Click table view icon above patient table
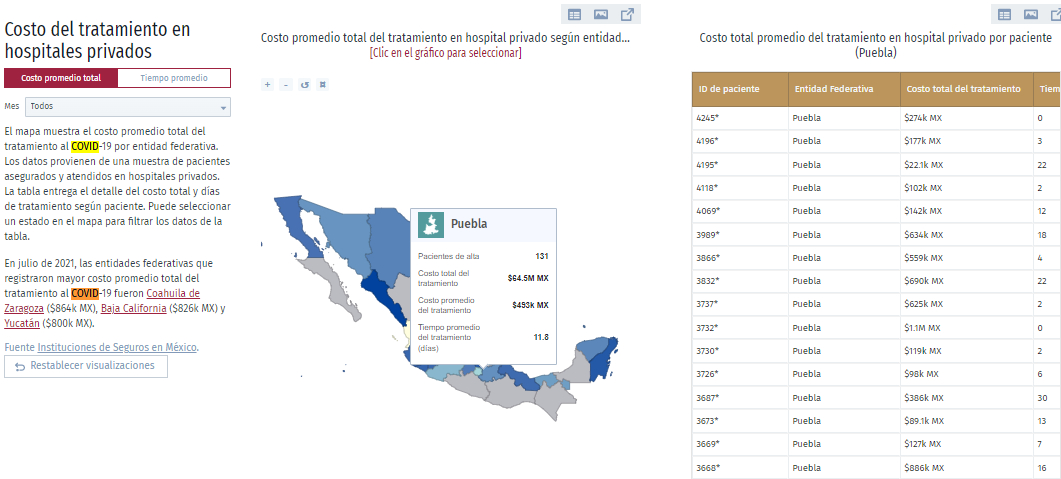The height and width of the screenshot is (479, 1061). point(1005,14)
